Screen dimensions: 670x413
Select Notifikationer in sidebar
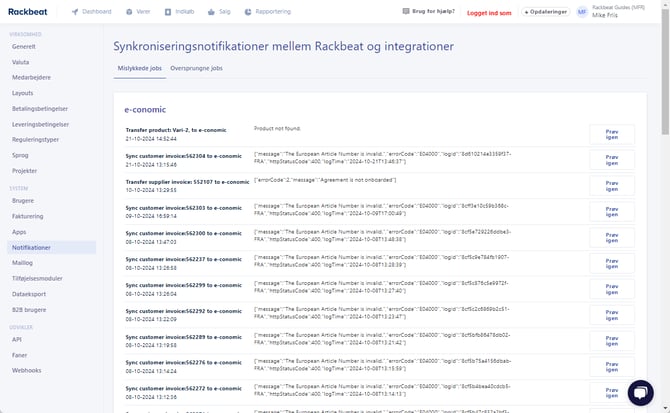tap(51, 248)
